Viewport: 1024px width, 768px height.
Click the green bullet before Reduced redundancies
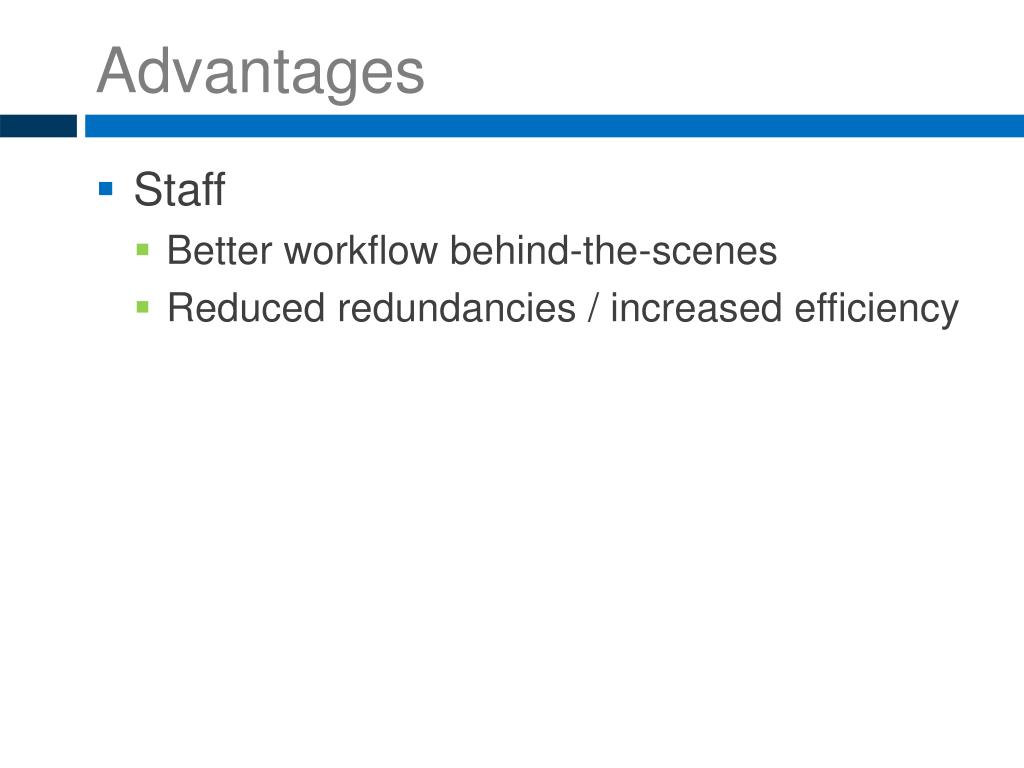pos(142,307)
